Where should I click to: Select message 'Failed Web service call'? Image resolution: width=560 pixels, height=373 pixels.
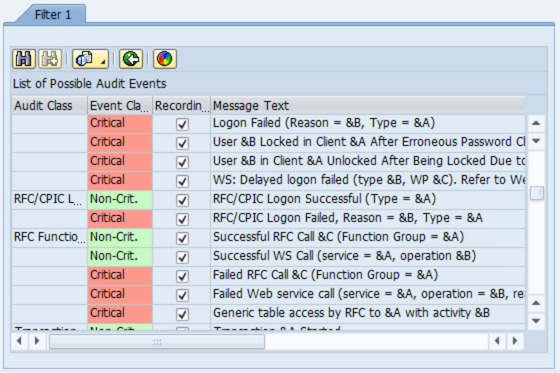click(369, 294)
